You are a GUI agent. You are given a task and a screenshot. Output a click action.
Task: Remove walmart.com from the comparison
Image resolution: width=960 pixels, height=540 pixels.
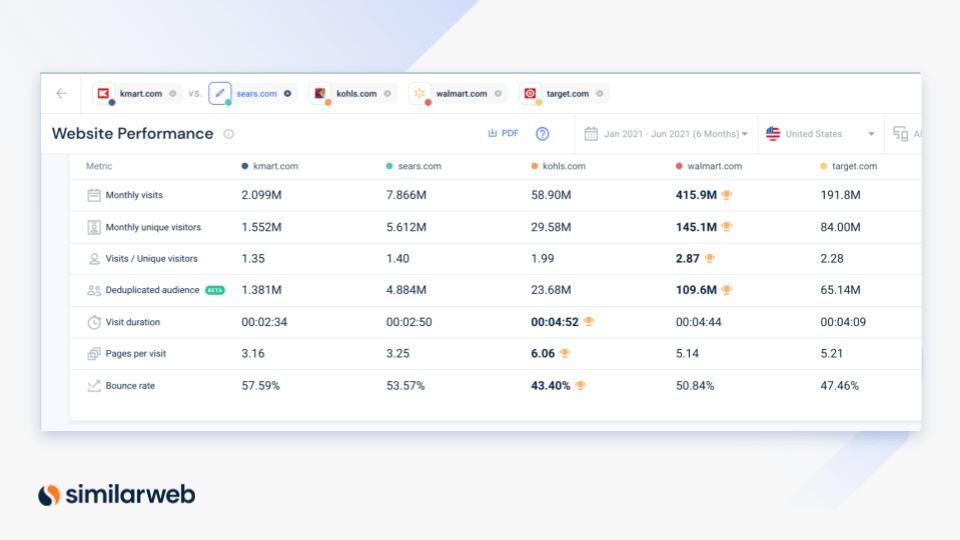point(498,94)
